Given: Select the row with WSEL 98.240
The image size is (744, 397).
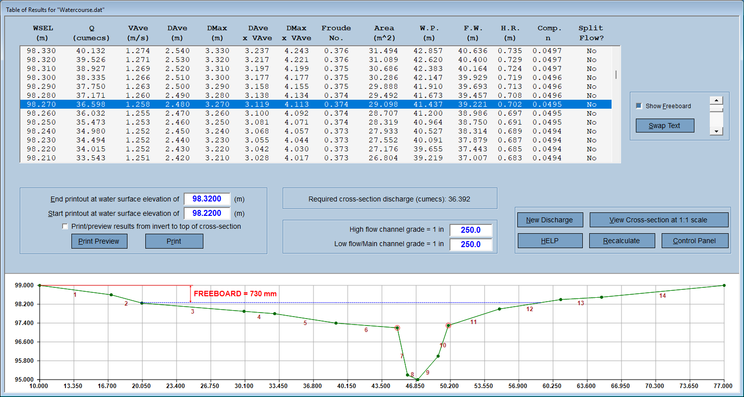Looking at the screenshot, I should (316, 131).
